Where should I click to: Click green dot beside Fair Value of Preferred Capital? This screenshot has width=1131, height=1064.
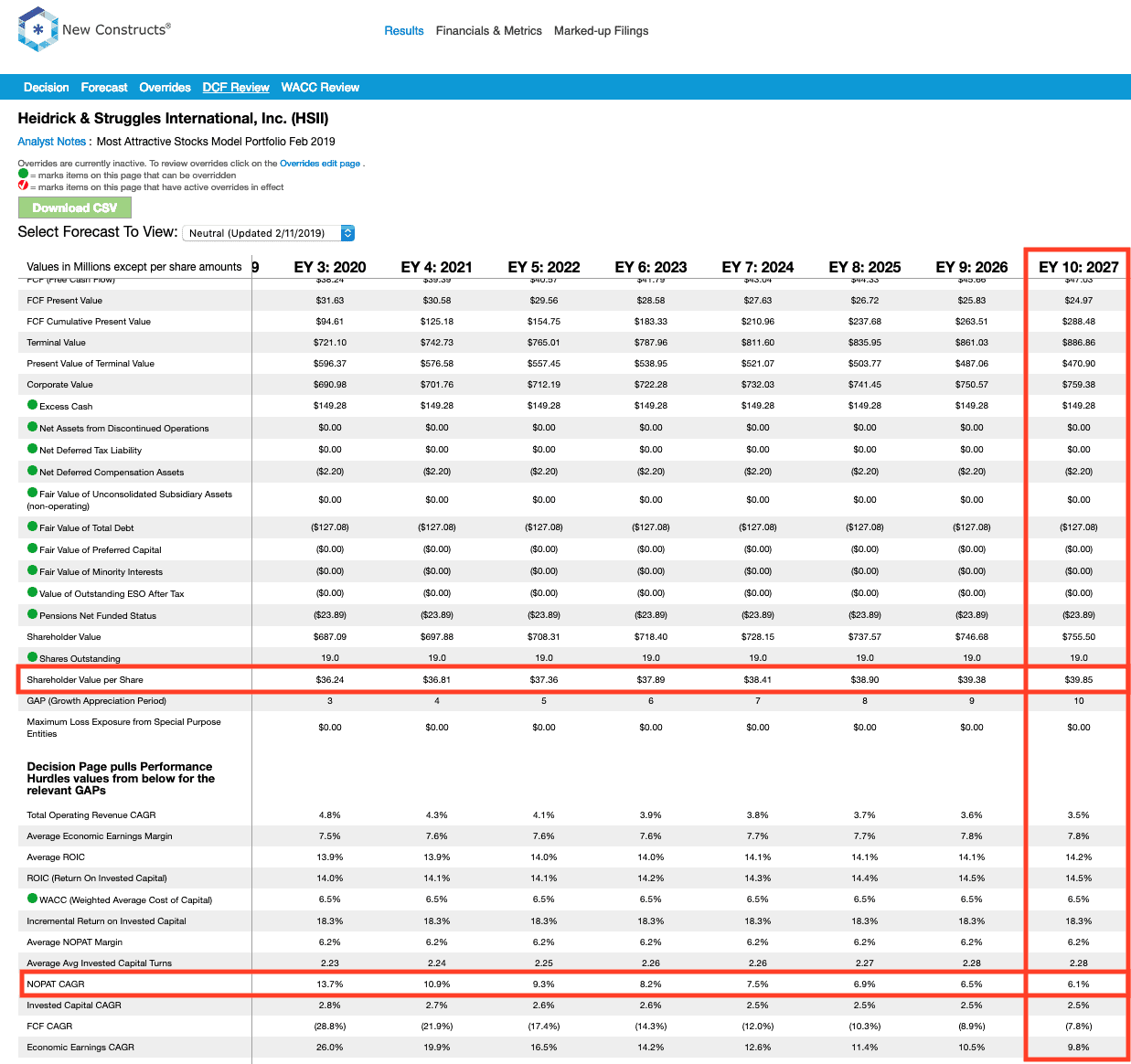32,548
